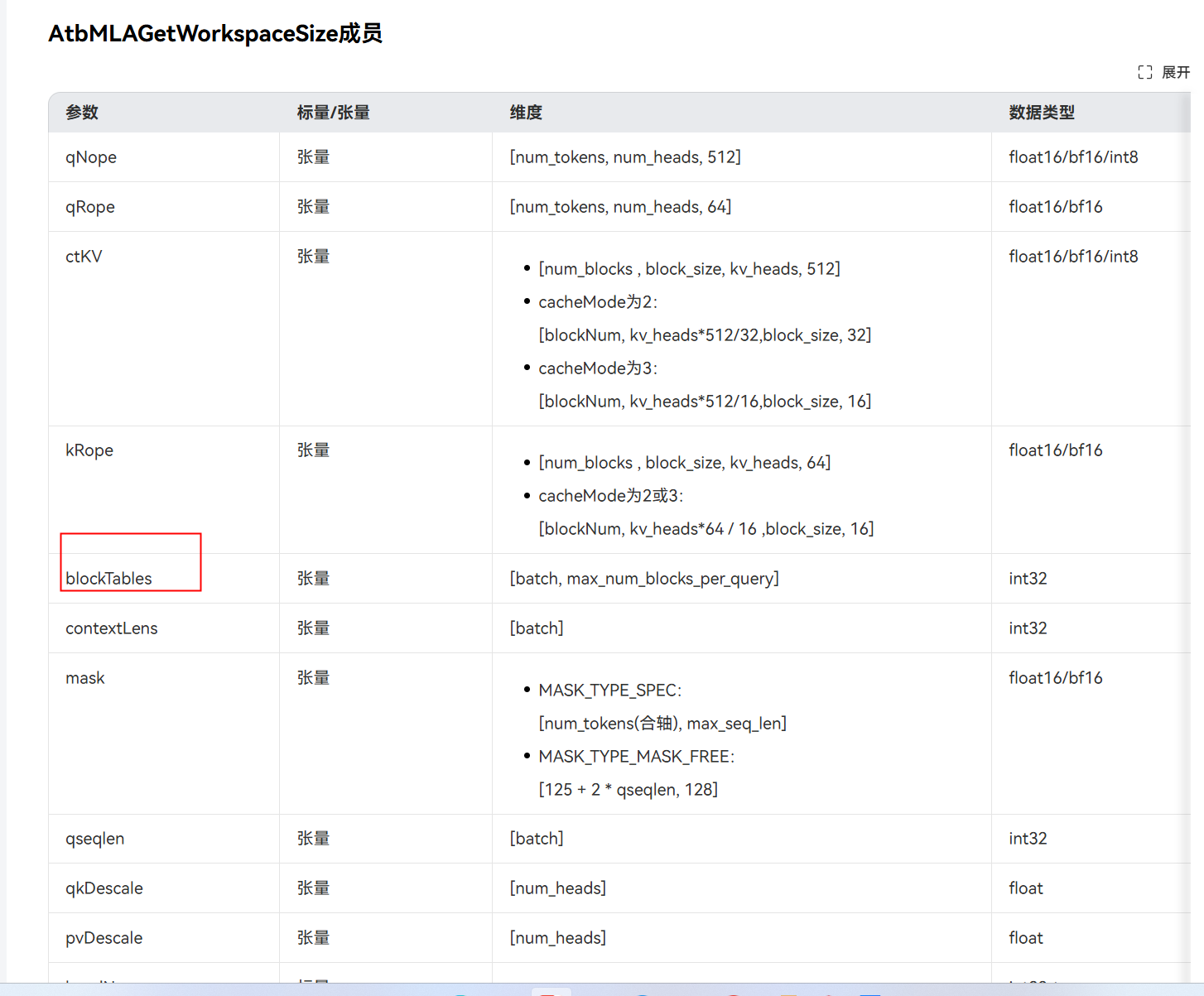This screenshot has width=1204, height=996.
Task: Click the MASK_TYPE_MASK_FREE: bullet
Action: pos(637,757)
